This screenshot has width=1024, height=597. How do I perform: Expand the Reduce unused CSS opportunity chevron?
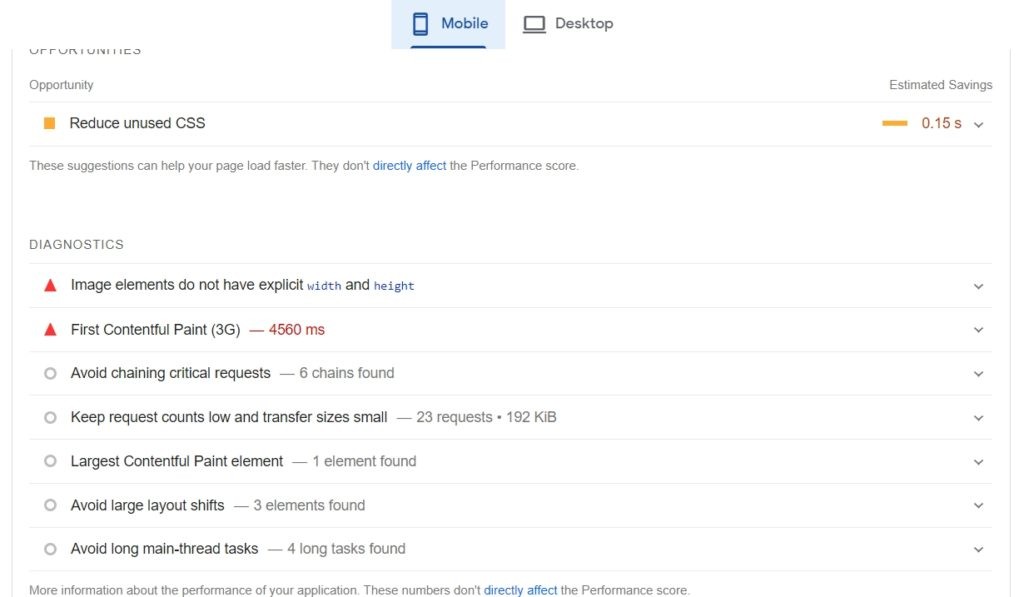coord(978,124)
